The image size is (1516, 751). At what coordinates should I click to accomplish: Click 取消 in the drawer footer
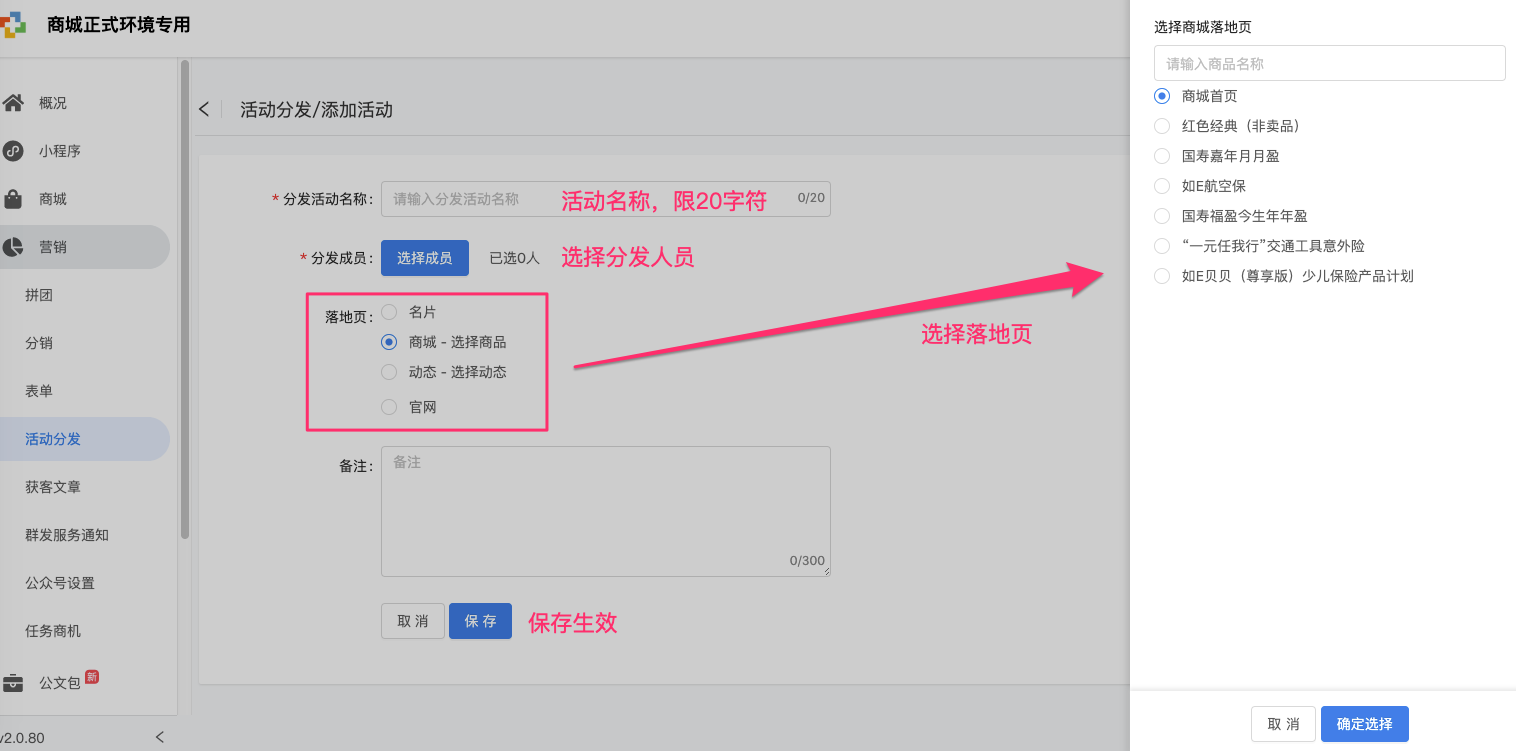[1283, 724]
